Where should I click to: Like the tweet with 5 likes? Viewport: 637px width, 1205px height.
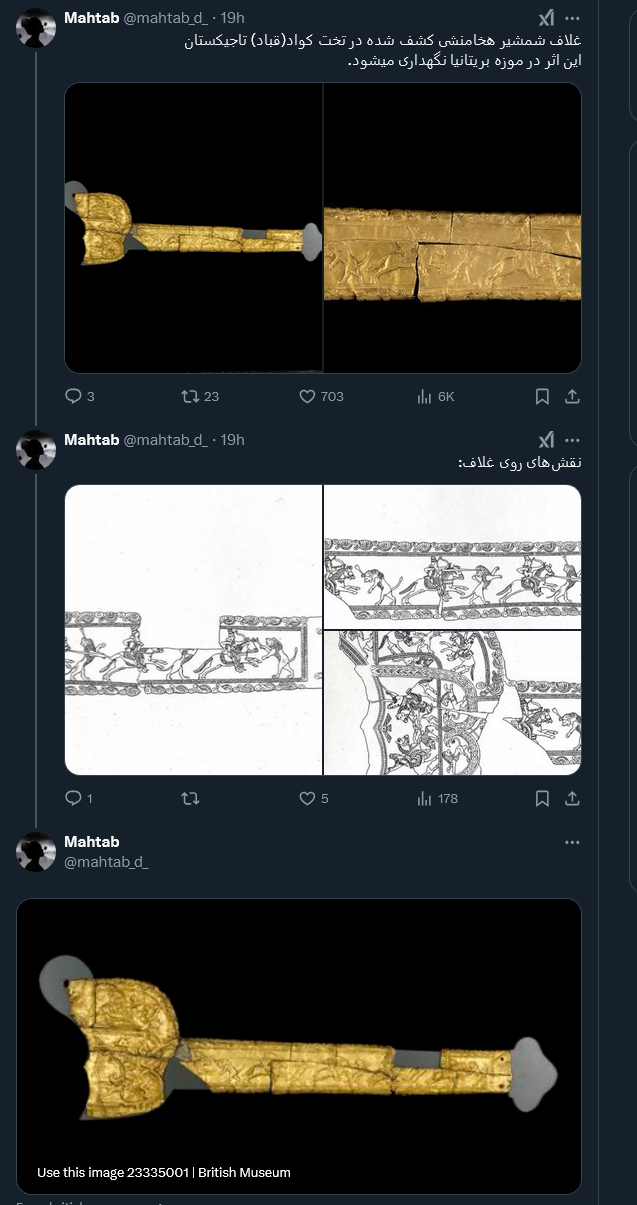point(308,798)
